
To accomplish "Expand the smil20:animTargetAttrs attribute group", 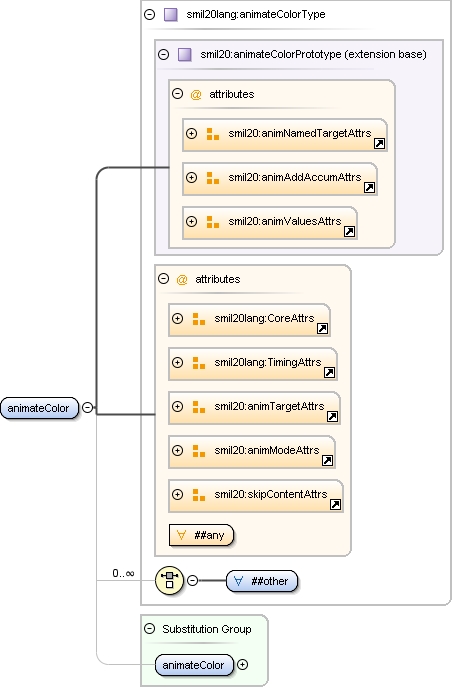I will [177, 406].
